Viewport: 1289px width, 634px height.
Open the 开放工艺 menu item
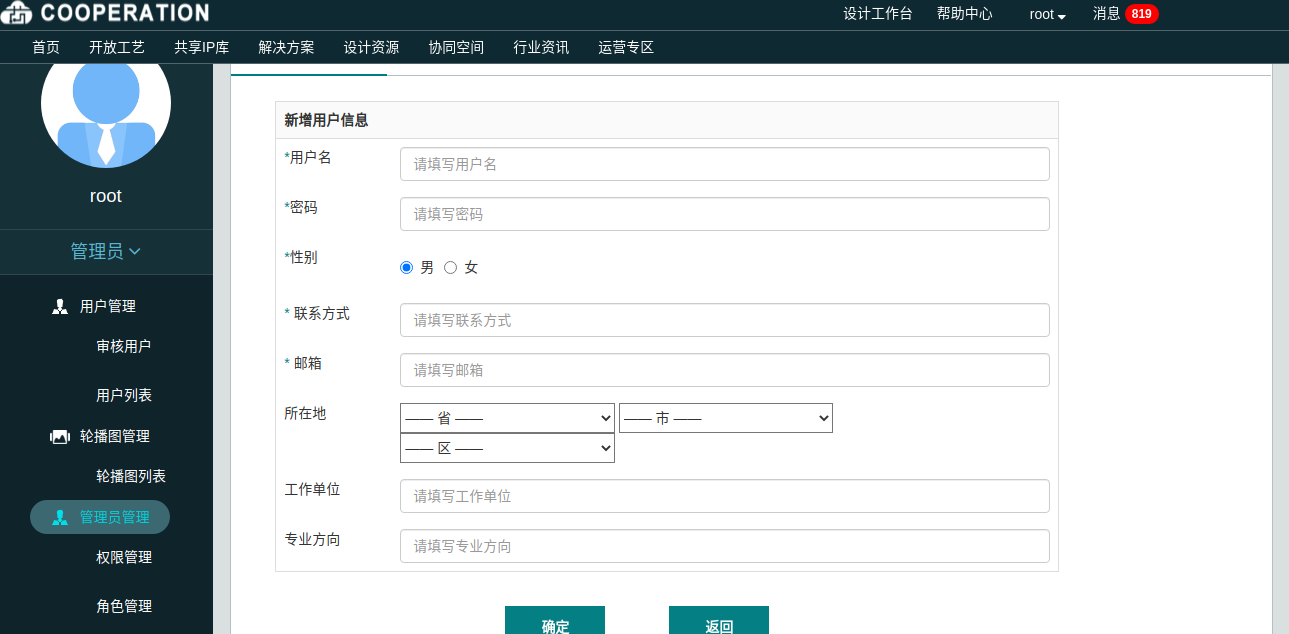117,47
